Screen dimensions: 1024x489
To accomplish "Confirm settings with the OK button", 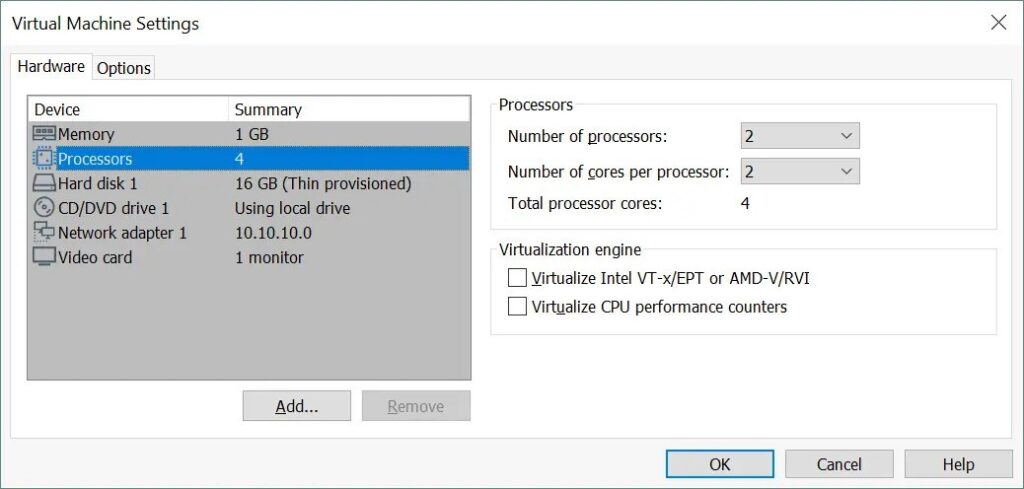I will (720, 464).
